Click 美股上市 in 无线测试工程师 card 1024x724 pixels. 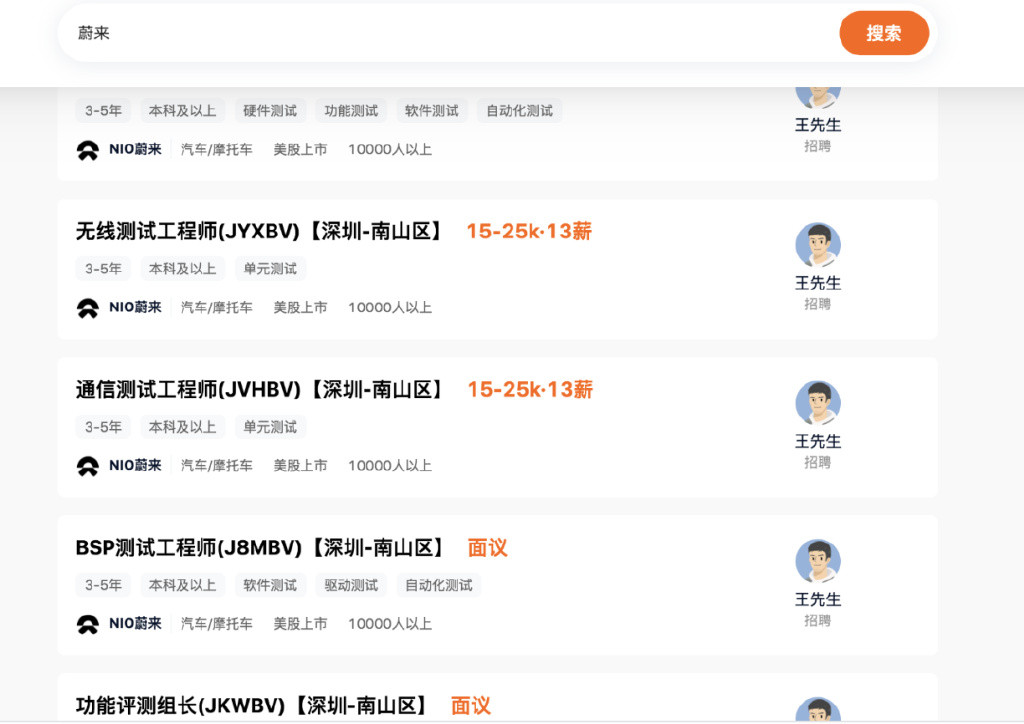tap(300, 307)
